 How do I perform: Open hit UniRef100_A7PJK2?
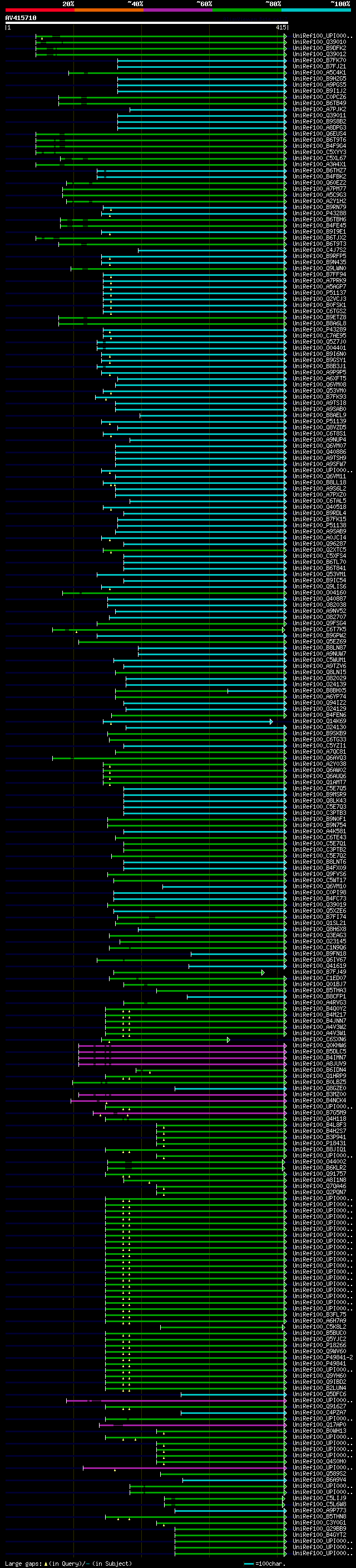(x=319, y=109)
